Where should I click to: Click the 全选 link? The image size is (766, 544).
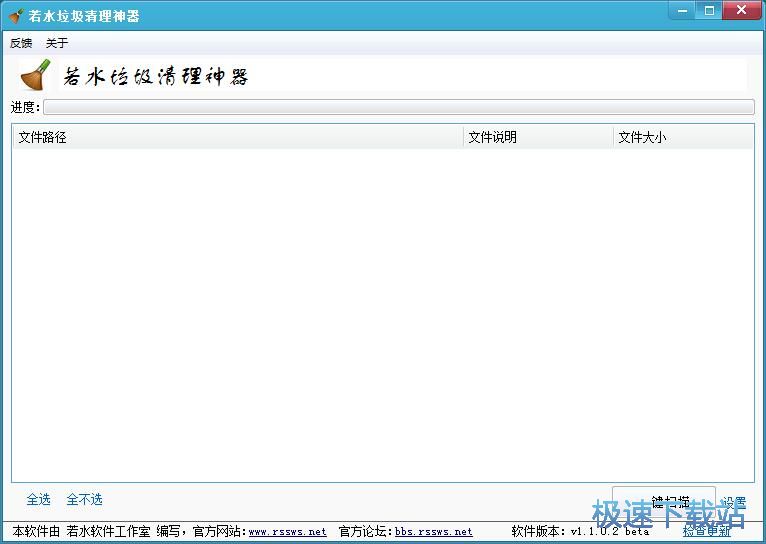[39, 499]
